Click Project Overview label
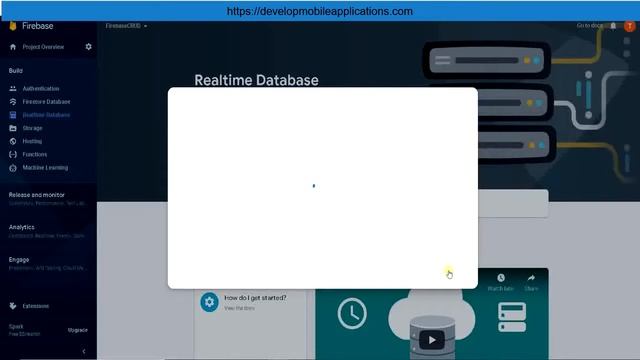 point(43,47)
